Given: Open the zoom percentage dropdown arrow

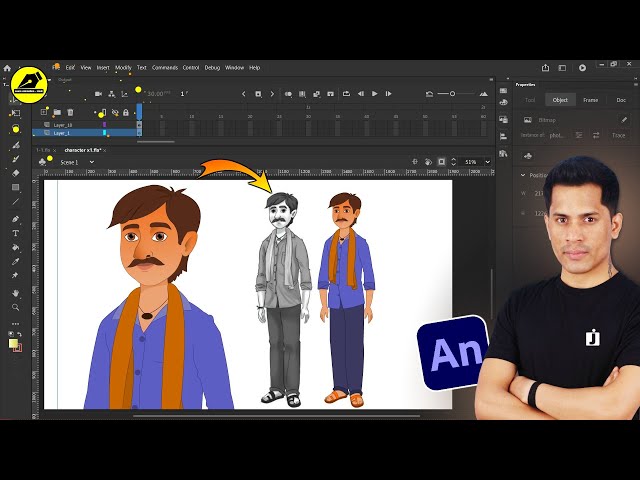Looking at the screenshot, I should pyautogui.click(x=487, y=162).
